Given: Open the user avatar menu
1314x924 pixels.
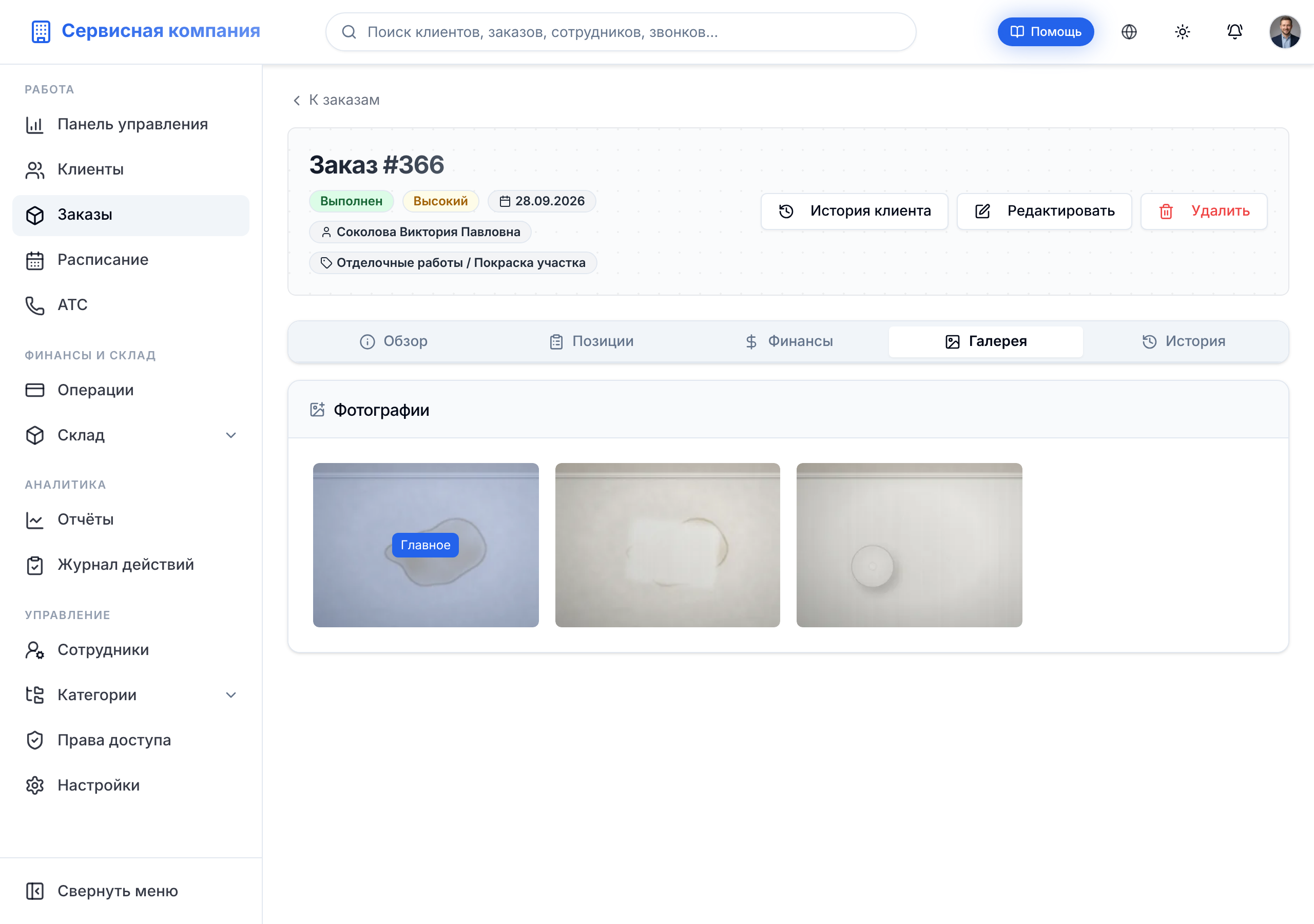Looking at the screenshot, I should 1285,31.
